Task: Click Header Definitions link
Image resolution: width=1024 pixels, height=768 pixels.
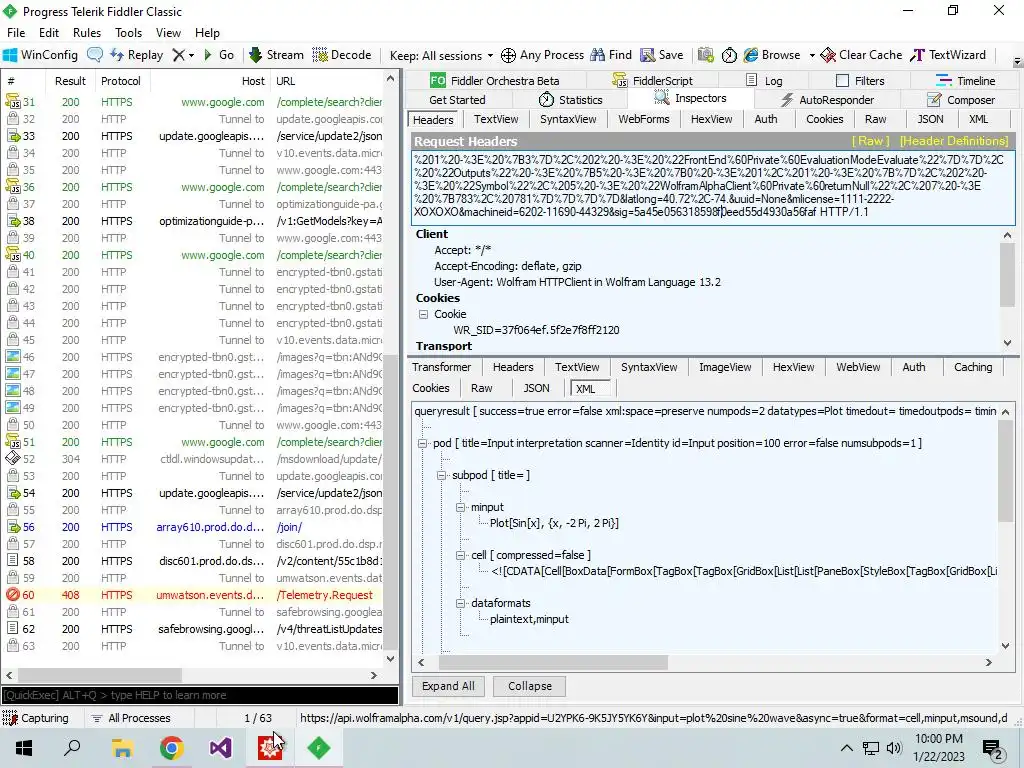Action: coord(953,141)
